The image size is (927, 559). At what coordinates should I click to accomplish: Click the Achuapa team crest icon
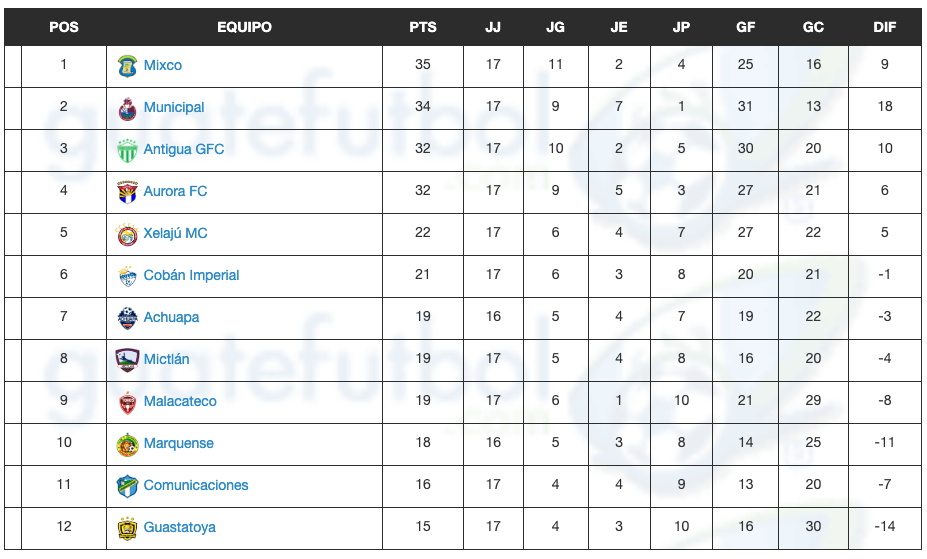point(127,318)
